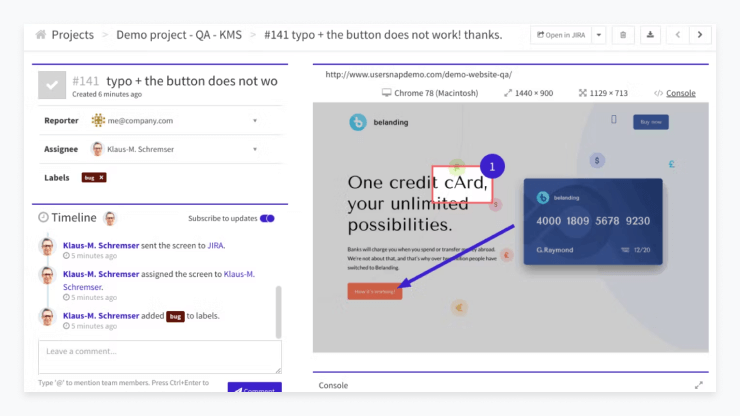
Task: Click the orange How it's working button in screenshot
Action: point(375,291)
